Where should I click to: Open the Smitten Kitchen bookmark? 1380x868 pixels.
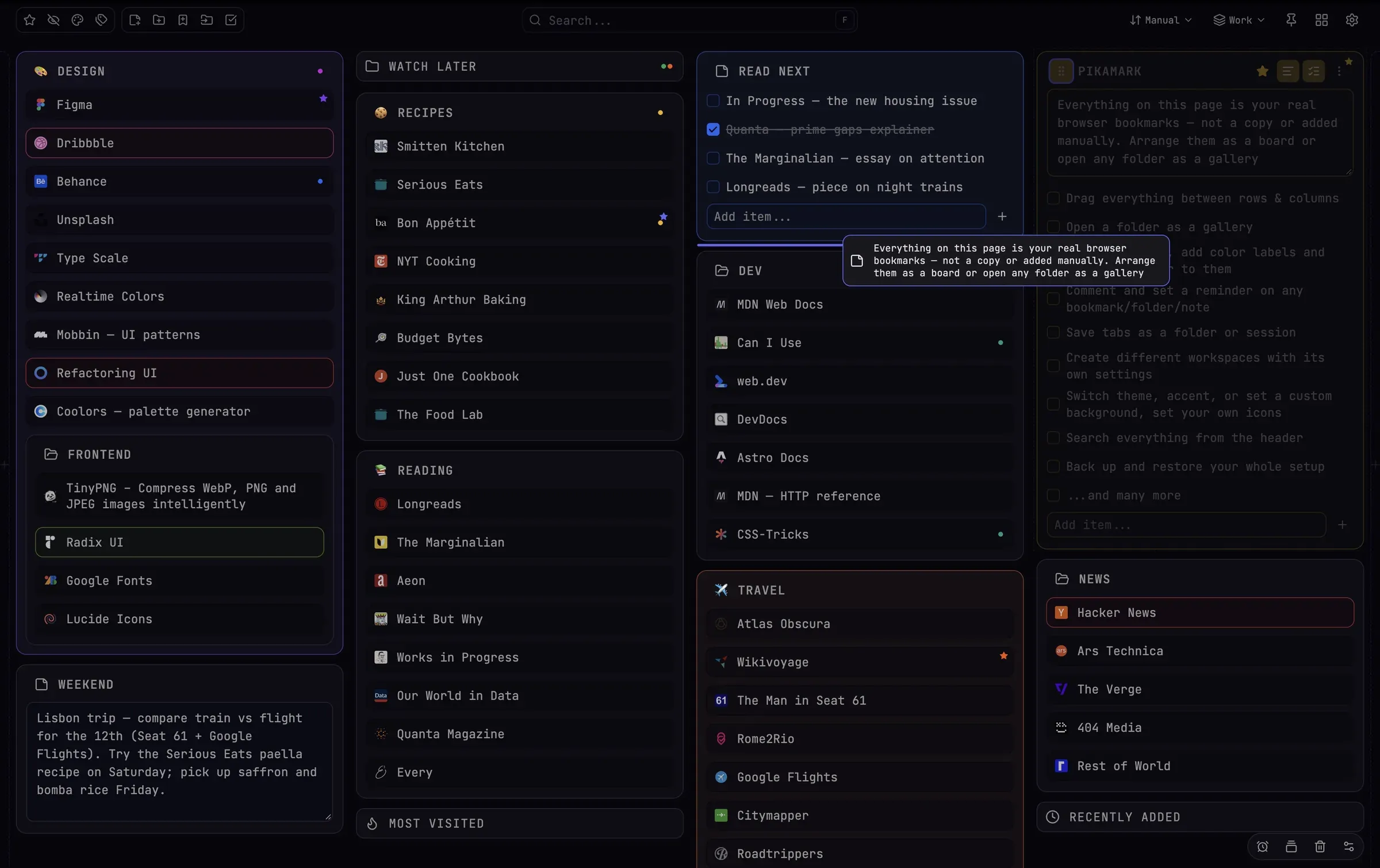coord(520,147)
